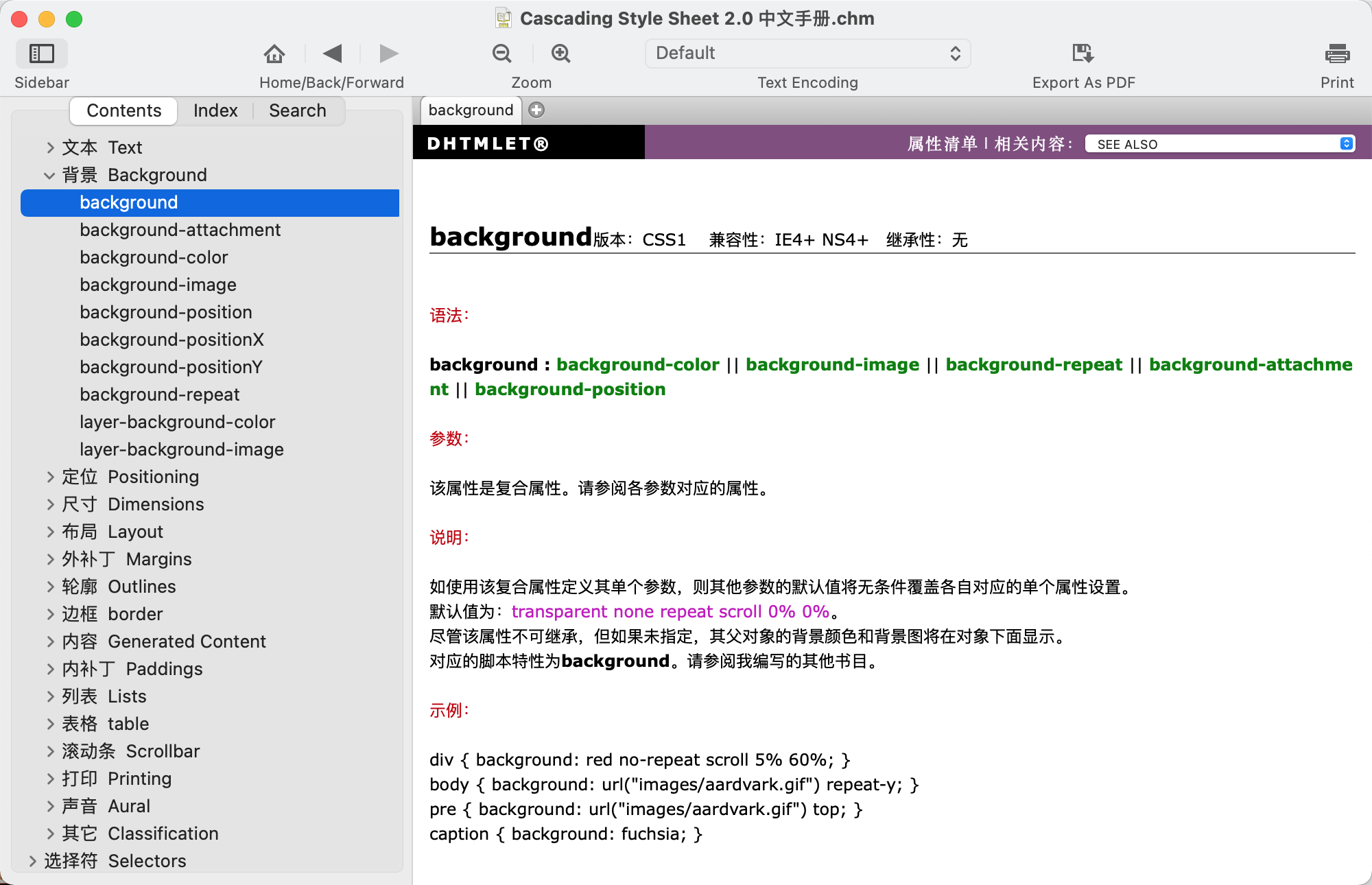
Task: Switch to the Search tab
Action: coord(298,110)
